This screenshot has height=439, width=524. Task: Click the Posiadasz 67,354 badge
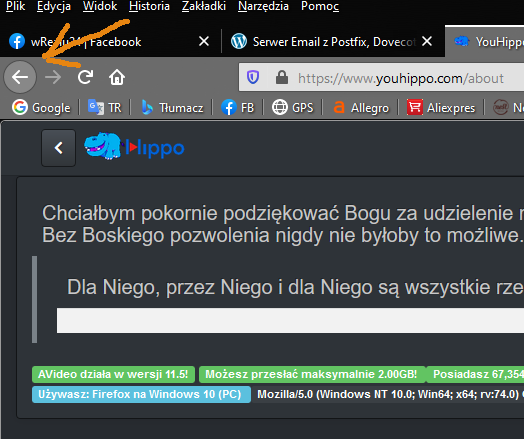(475, 374)
